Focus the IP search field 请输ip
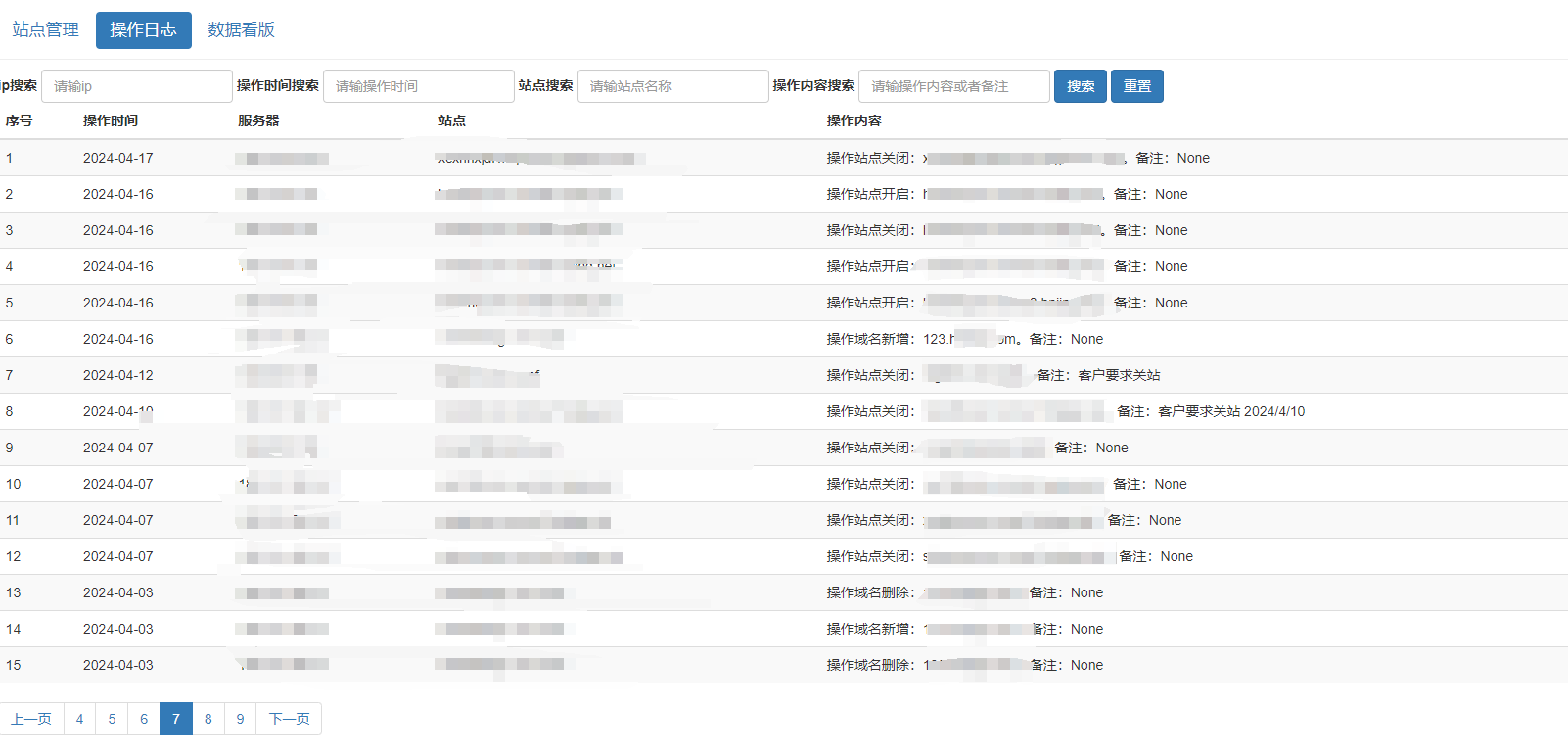The width and height of the screenshot is (1568, 756). [137, 86]
